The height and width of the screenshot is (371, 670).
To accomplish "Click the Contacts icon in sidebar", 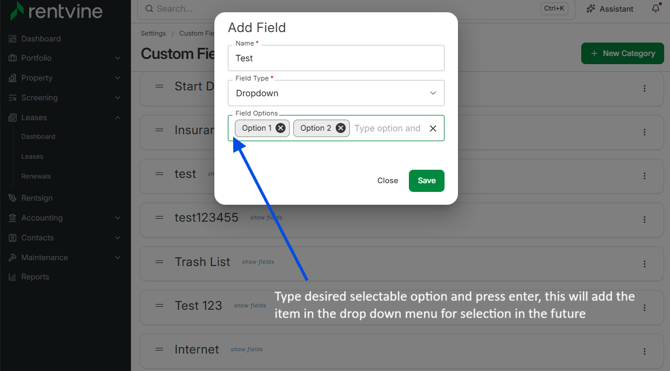I will click(x=12, y=238).
